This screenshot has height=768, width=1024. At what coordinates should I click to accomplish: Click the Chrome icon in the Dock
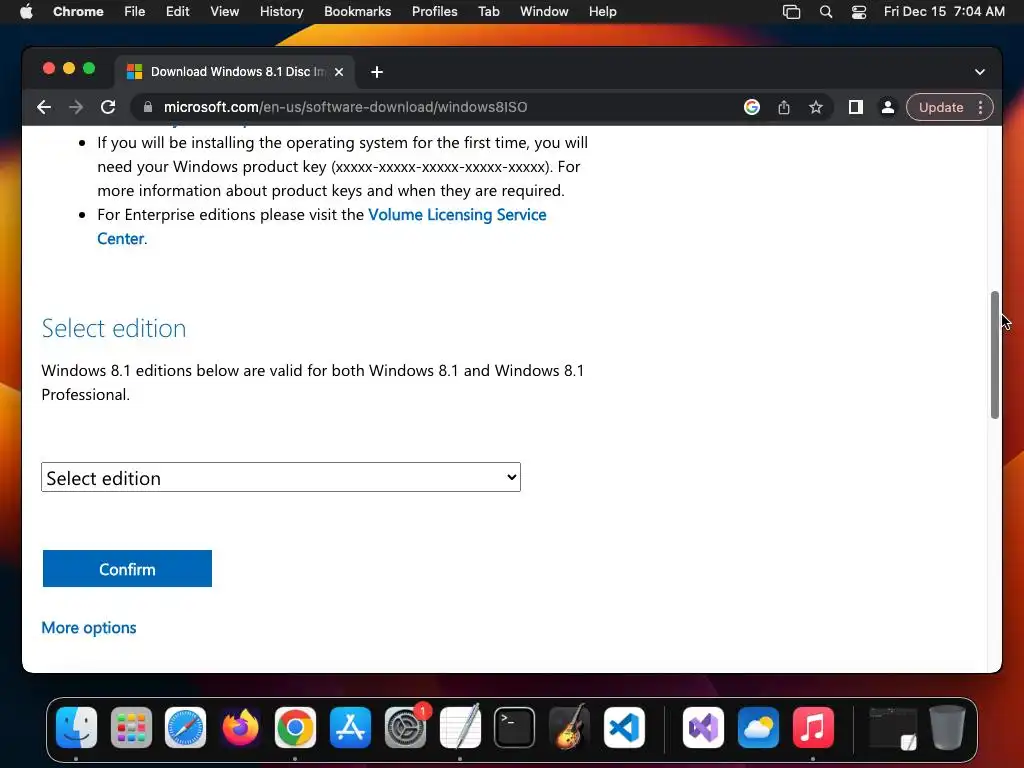pyautogui.click(x=295, y=728)
